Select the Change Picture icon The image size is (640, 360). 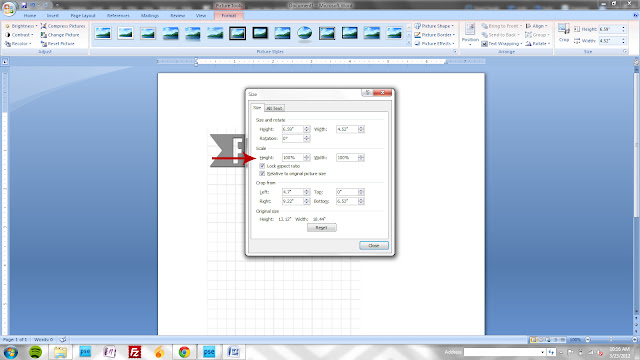click(x=44, y=35)
